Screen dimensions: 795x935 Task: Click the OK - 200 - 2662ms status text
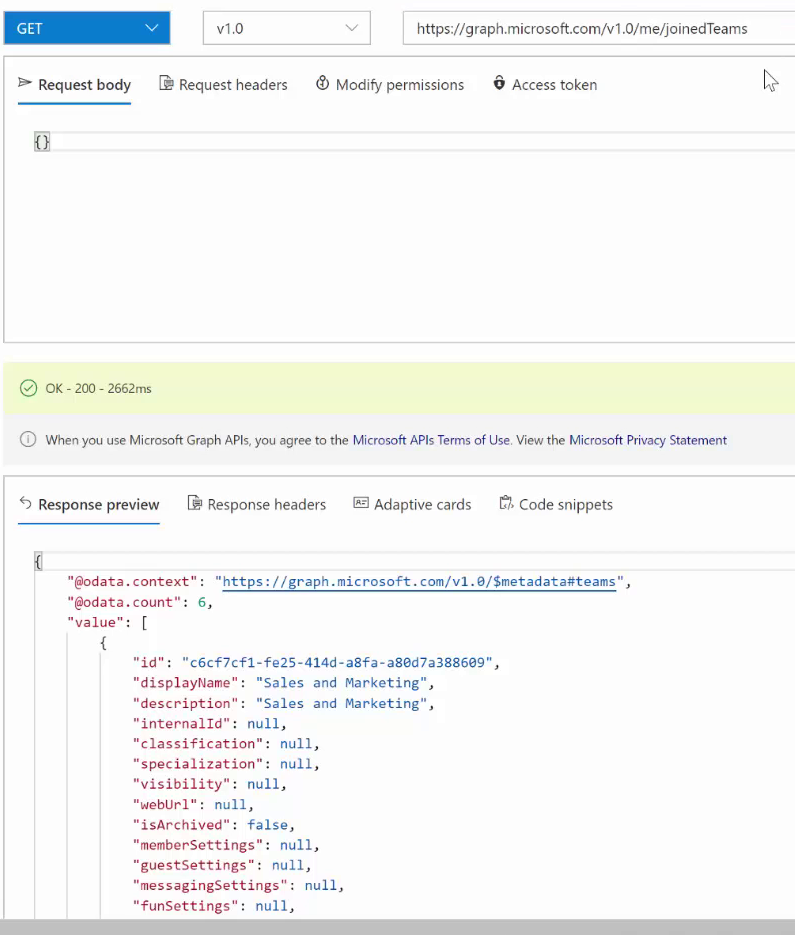coord(98,389)
